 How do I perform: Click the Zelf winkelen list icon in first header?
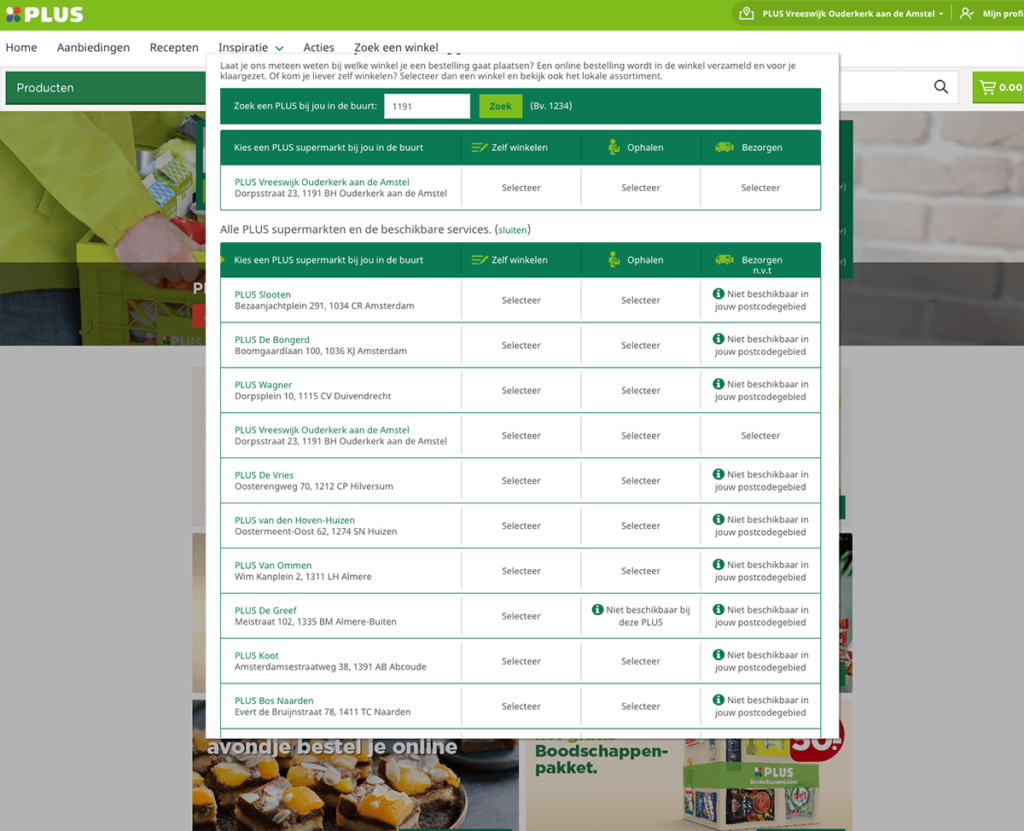(x=479, y=148)
